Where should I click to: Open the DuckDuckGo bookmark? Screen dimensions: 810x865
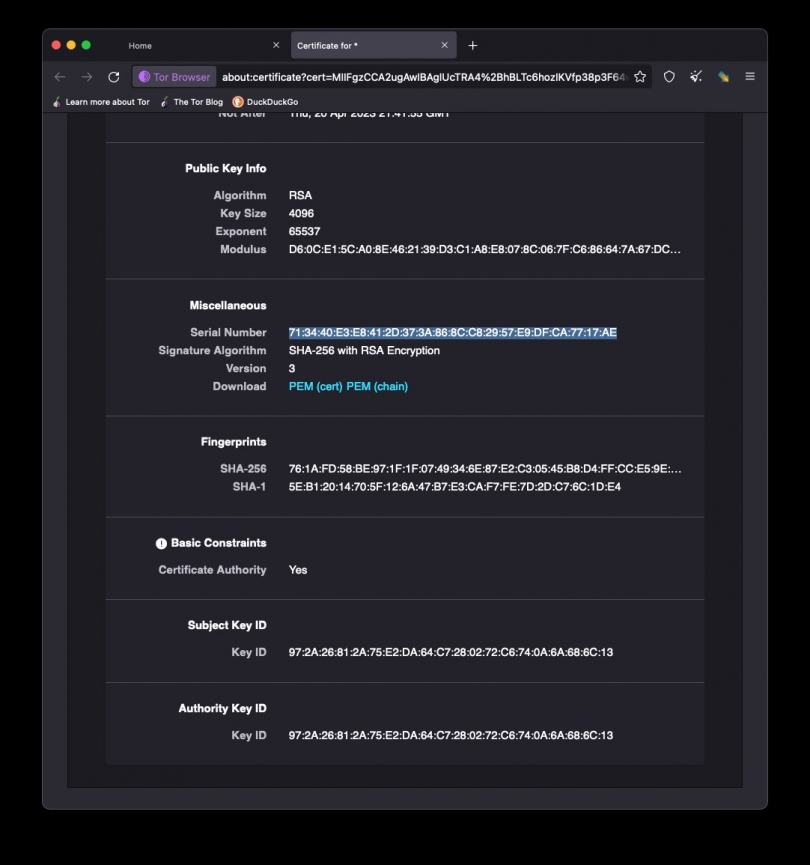click(266, 102)
